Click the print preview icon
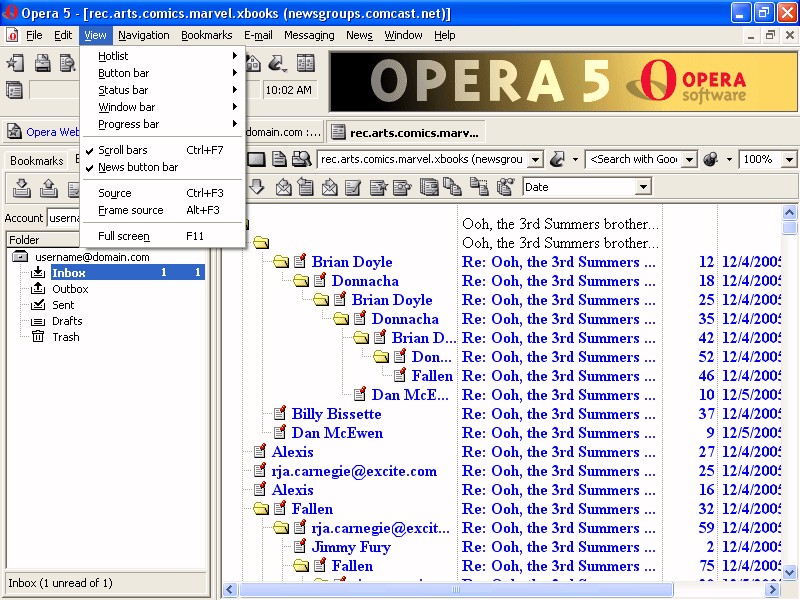800x600 pixels. pyautogui.click(x=67, y=63)
